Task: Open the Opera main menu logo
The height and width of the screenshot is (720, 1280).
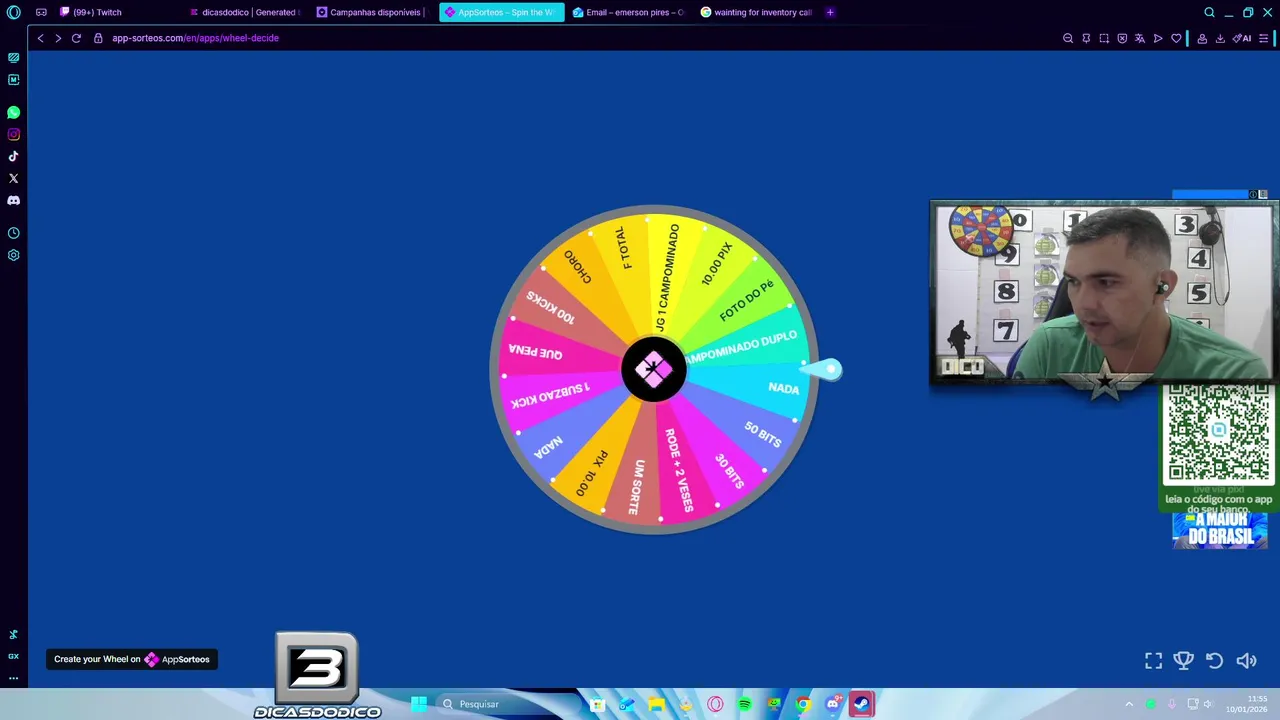Action: (x=14, y=12)
